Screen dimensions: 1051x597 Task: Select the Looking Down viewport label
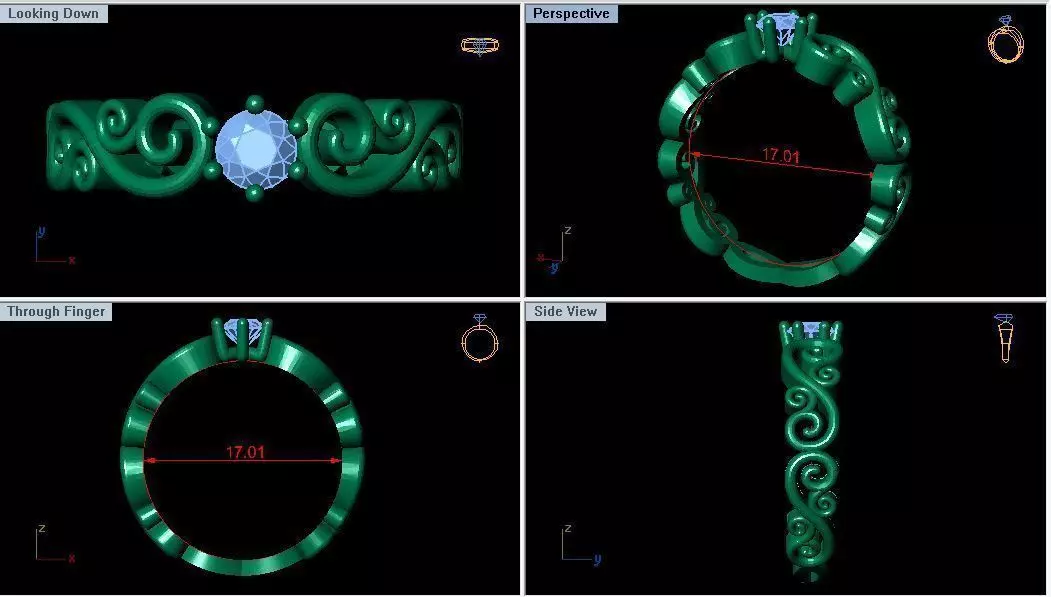pos(54,13)
